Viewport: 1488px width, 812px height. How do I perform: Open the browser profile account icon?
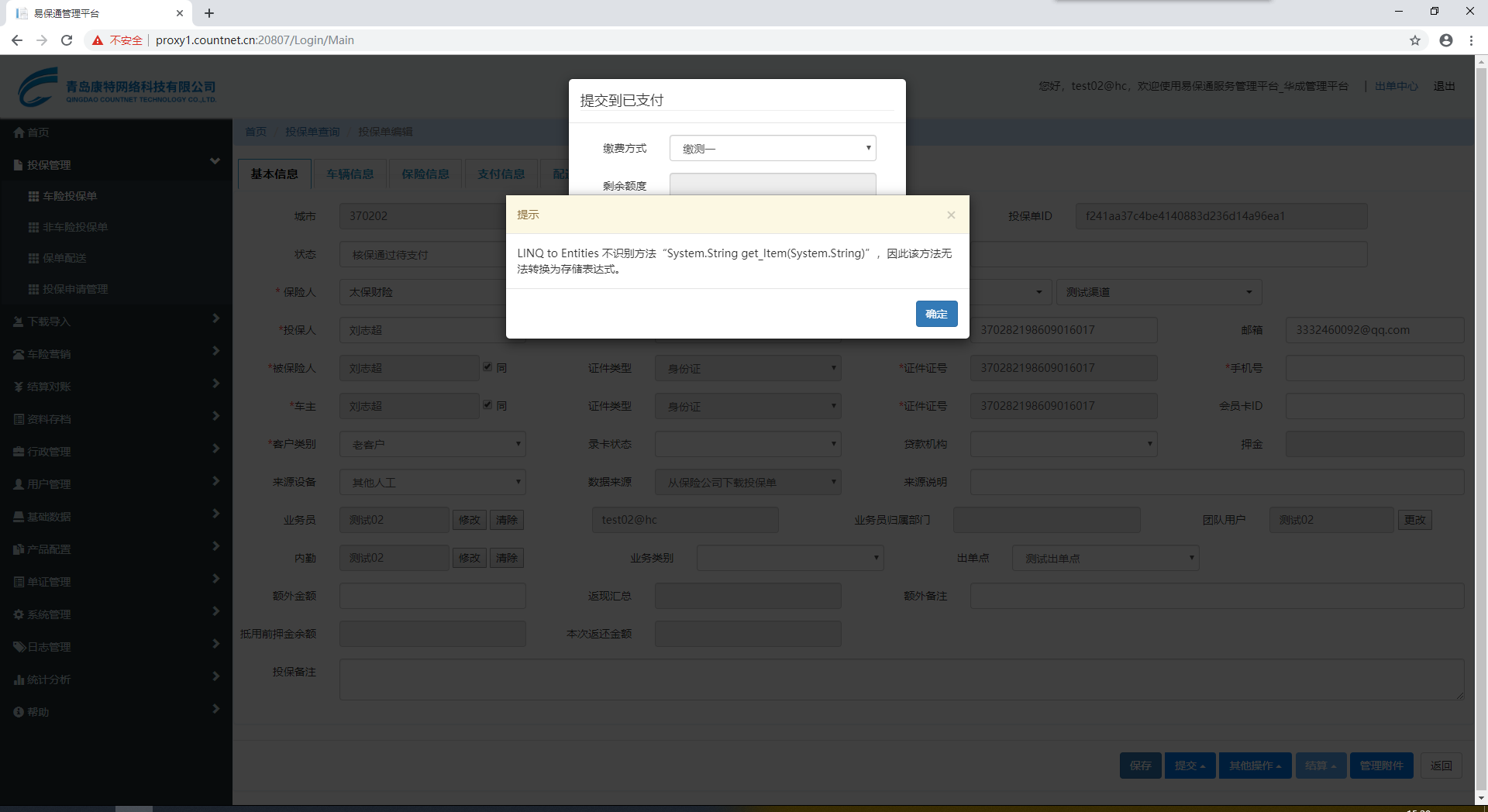click(1446, 40)
